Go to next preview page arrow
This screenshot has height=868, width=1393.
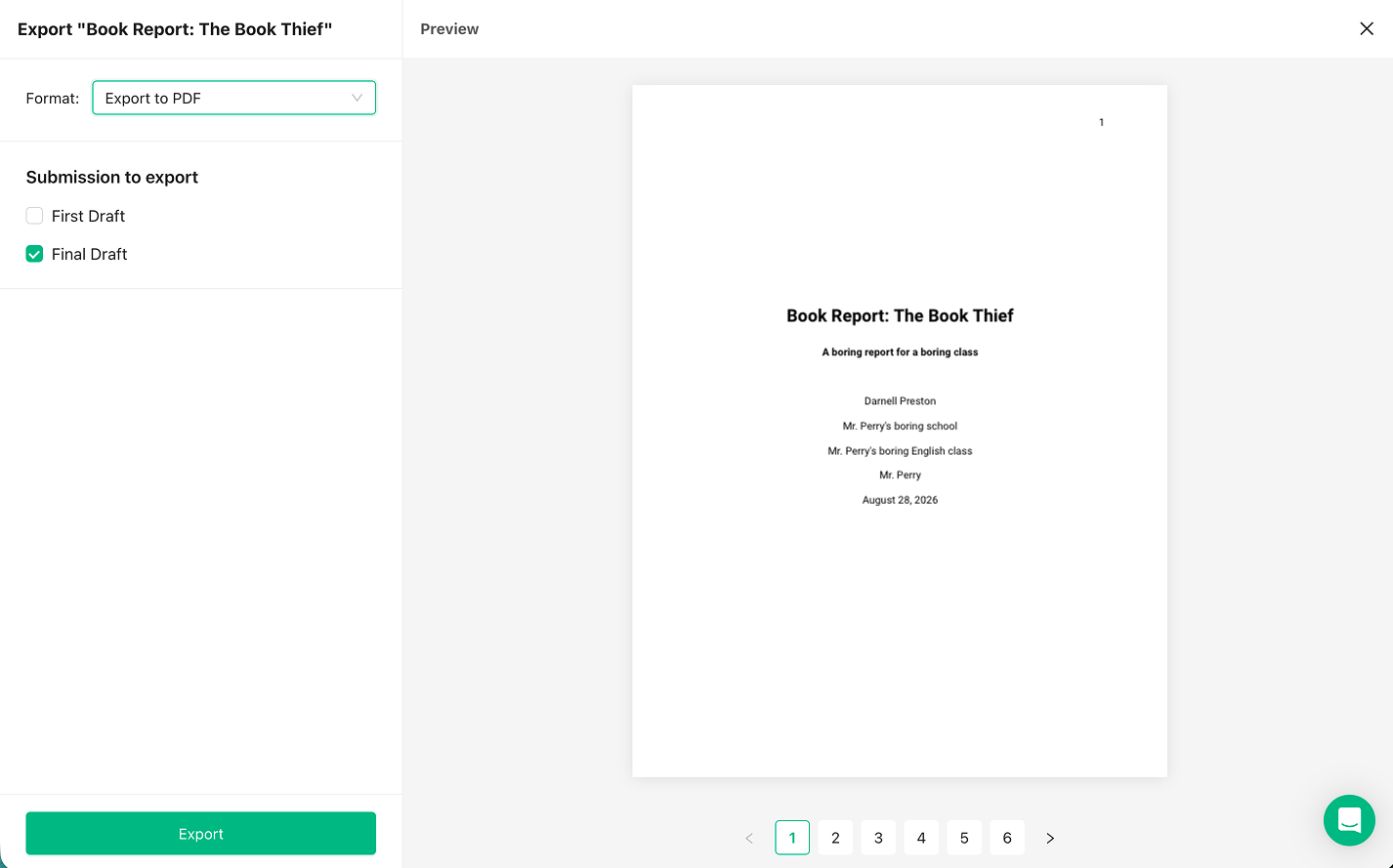tap(1050, 838)
